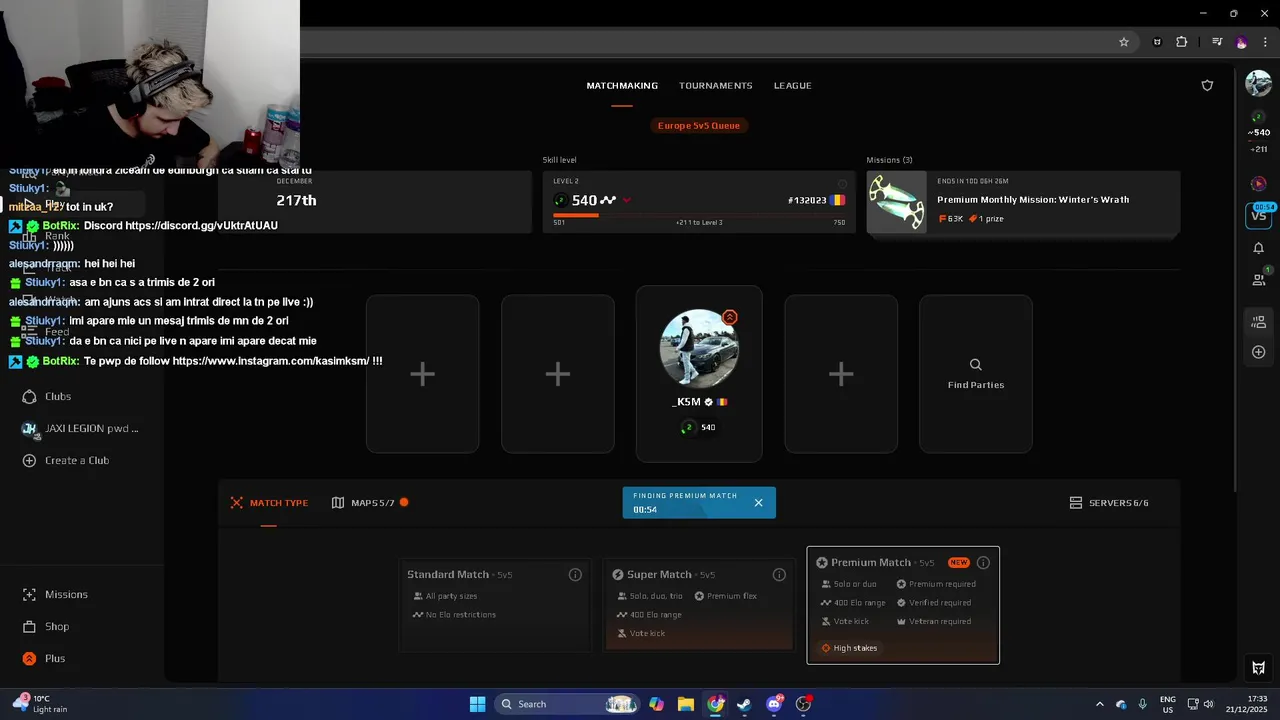Click Create a Club
The image size is (1280, 720).
66,461
